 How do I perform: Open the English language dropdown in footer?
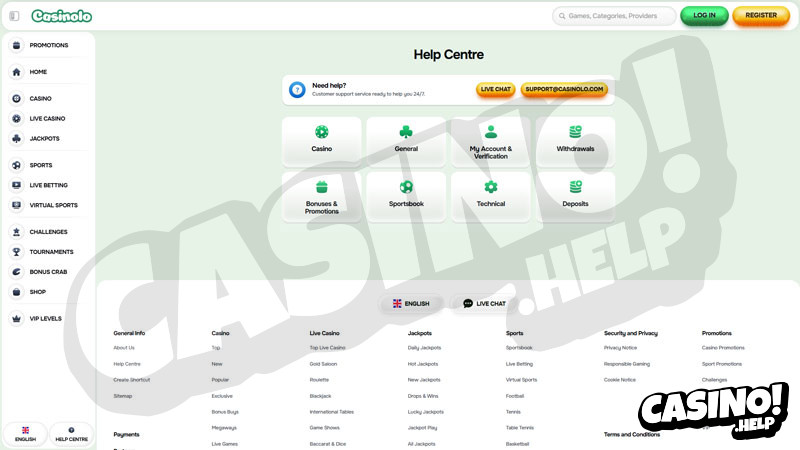pyautogui.click(x=411, y=304)
